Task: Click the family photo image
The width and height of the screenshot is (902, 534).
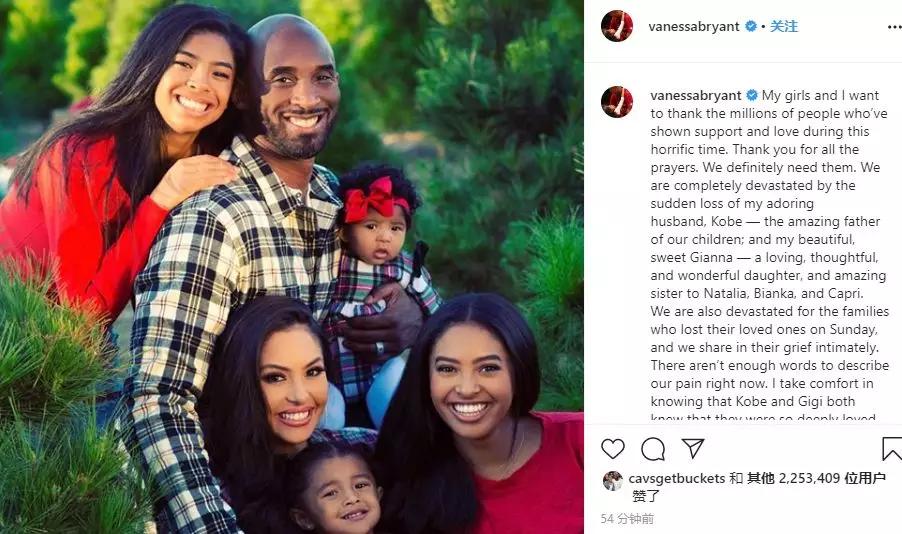Action: point(292,267)
